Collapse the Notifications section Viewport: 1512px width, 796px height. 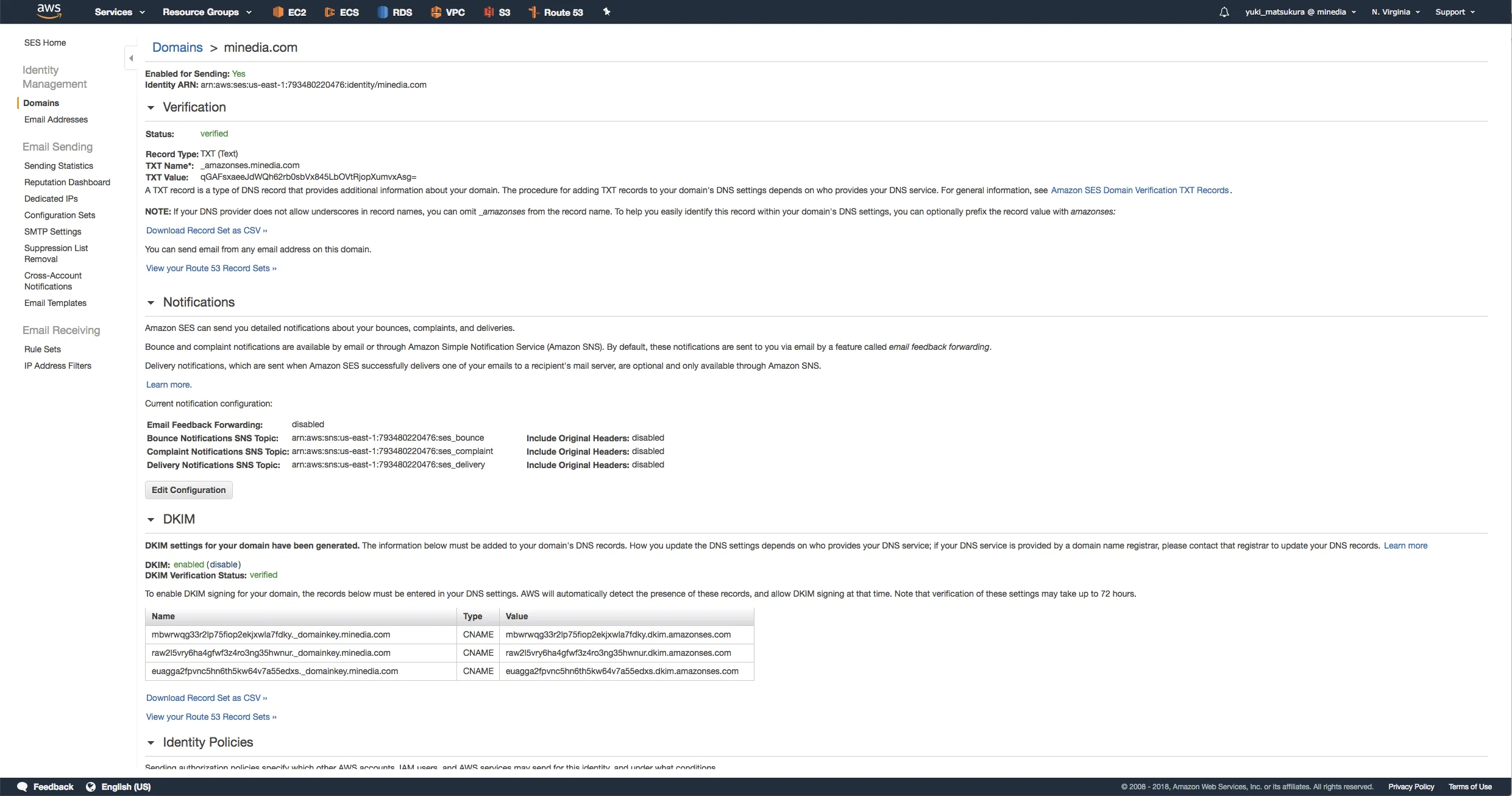point(151,303)
